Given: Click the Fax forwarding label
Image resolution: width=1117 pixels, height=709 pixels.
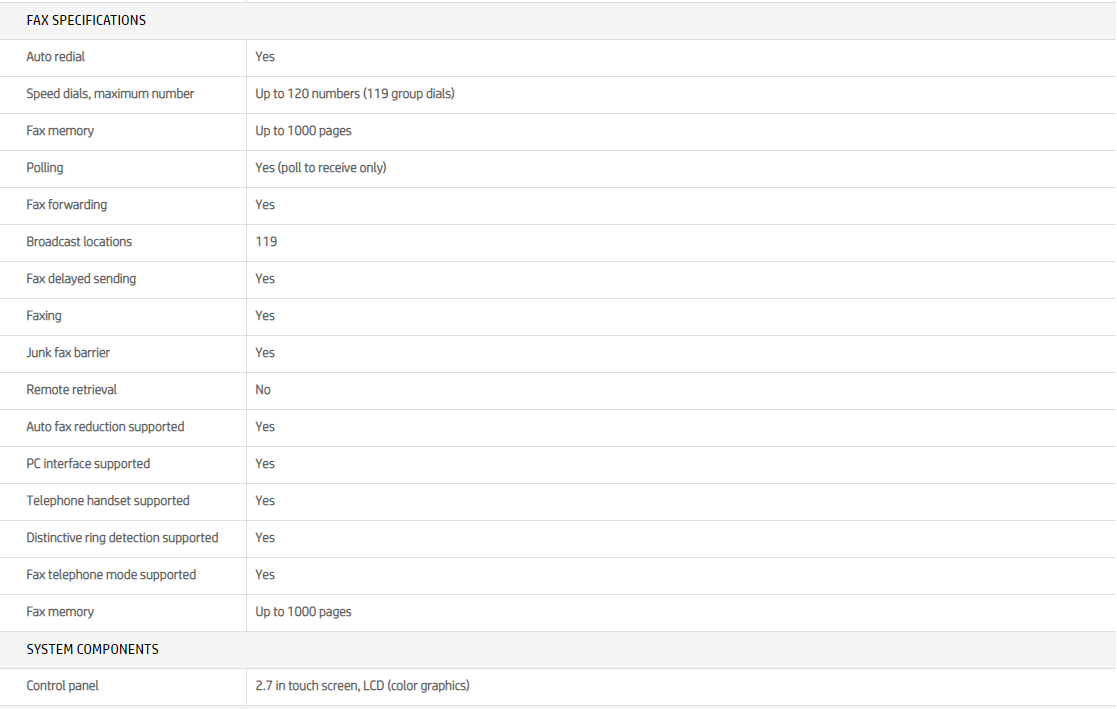Looking at the screenshot, I should click(67, 205).
